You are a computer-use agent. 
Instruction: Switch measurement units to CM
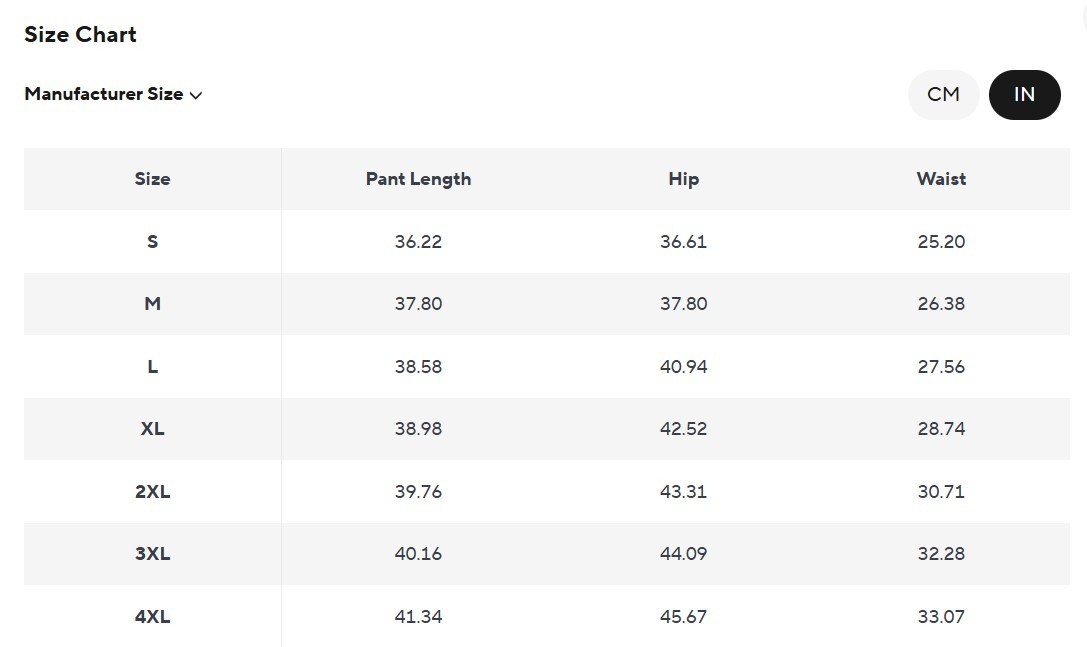(x=943, y=94)
